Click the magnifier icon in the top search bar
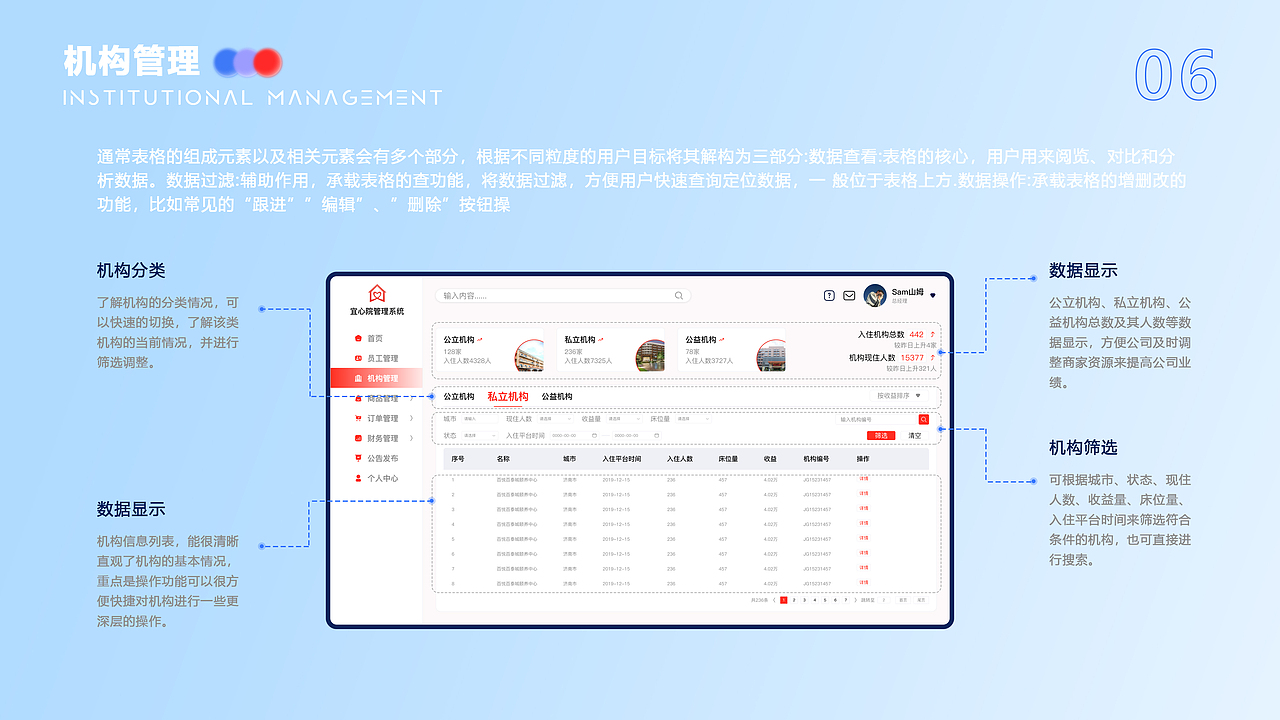This screenshot has width=1280, height=720. pos(679,296)
